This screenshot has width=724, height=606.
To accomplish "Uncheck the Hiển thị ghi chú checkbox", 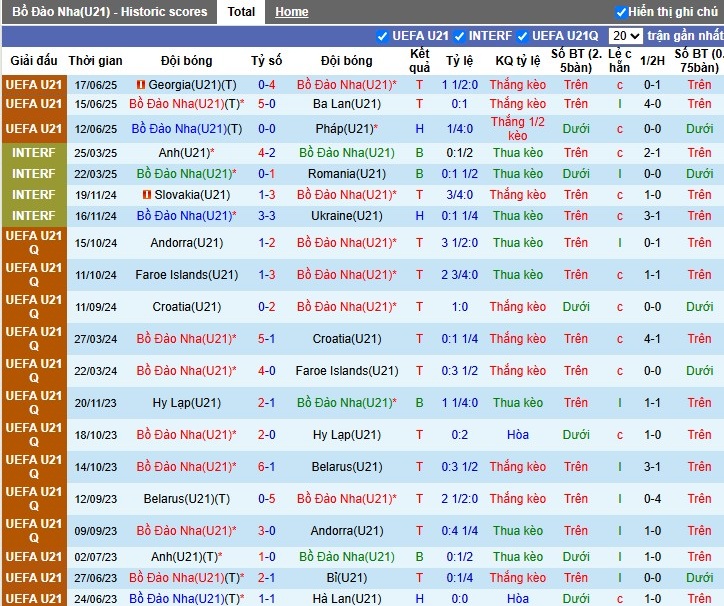I will 621,12.
